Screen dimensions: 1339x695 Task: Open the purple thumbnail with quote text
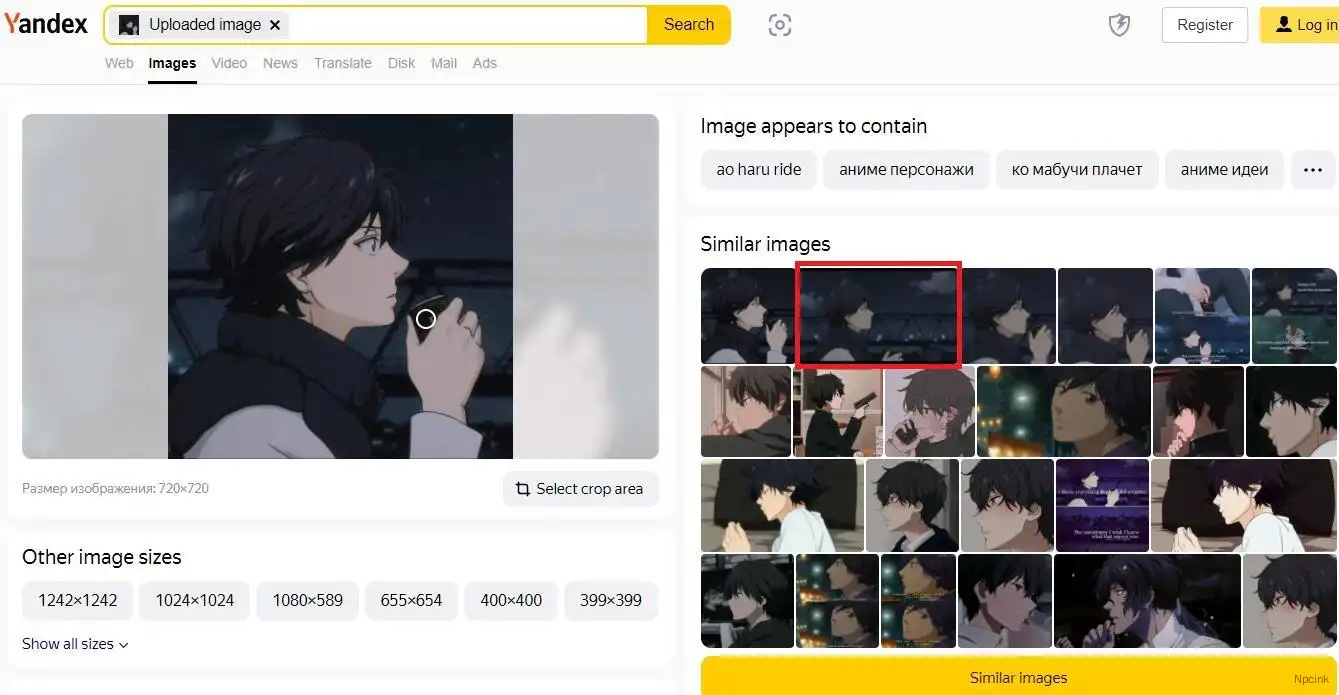tap(1103, 505)
